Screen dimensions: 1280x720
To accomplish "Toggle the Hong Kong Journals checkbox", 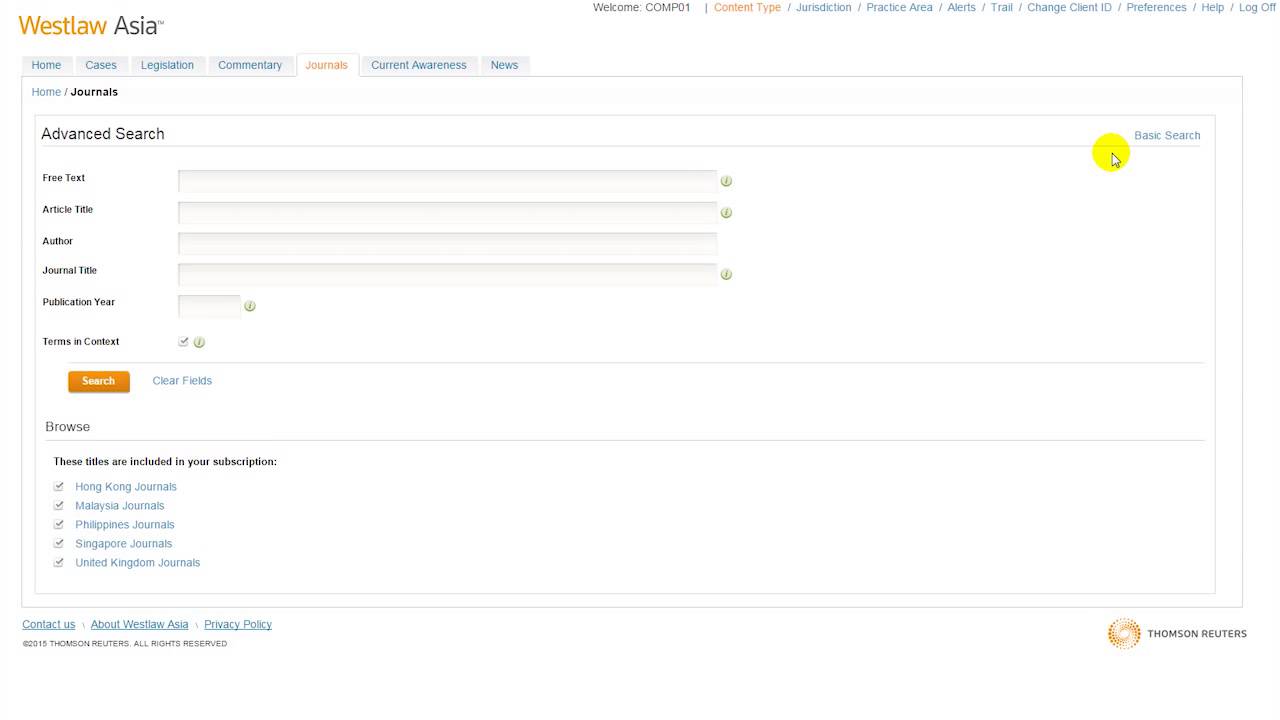I will pos(59,486).
